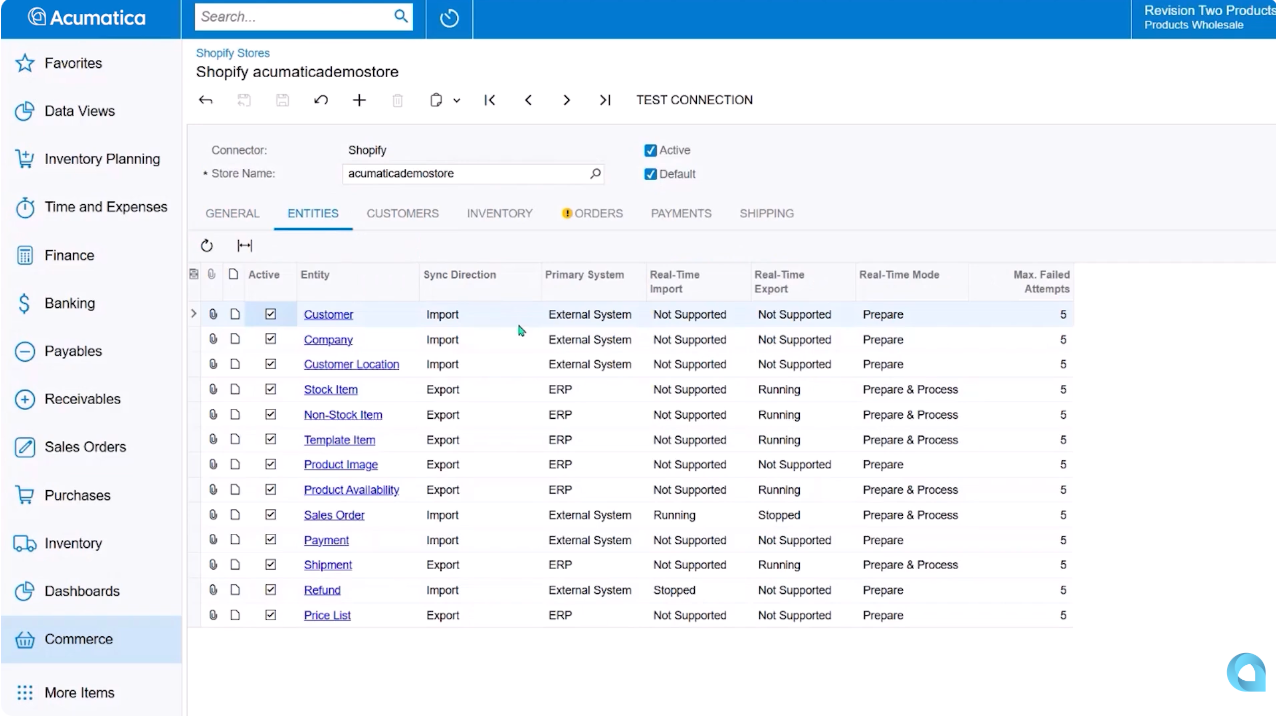Refresh the entities grid
The image size is (1276, 720).
(207, 245)
